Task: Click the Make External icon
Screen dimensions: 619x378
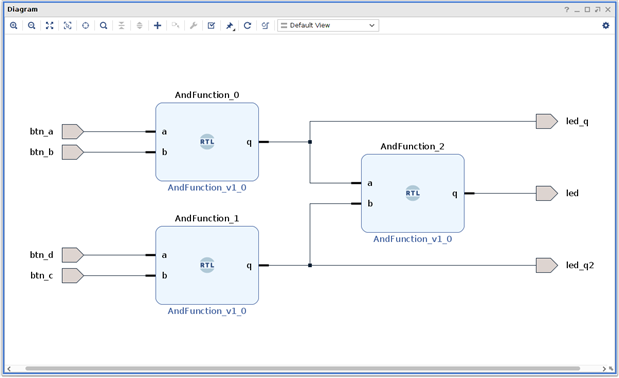Action: pyautogui.click(x=175, y=26)
